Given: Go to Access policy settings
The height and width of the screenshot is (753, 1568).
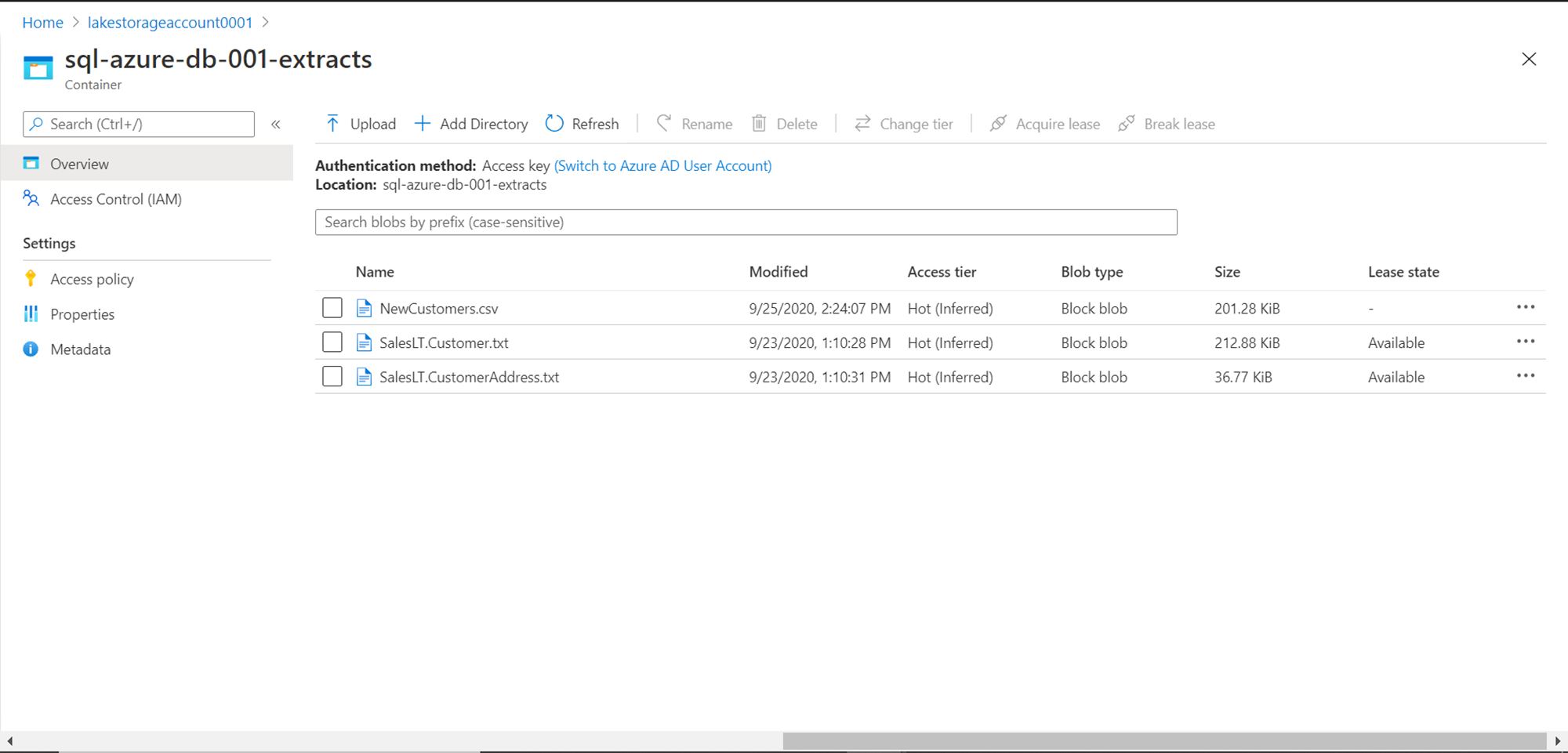Looking at the screenshot, I should click(92, 279).
